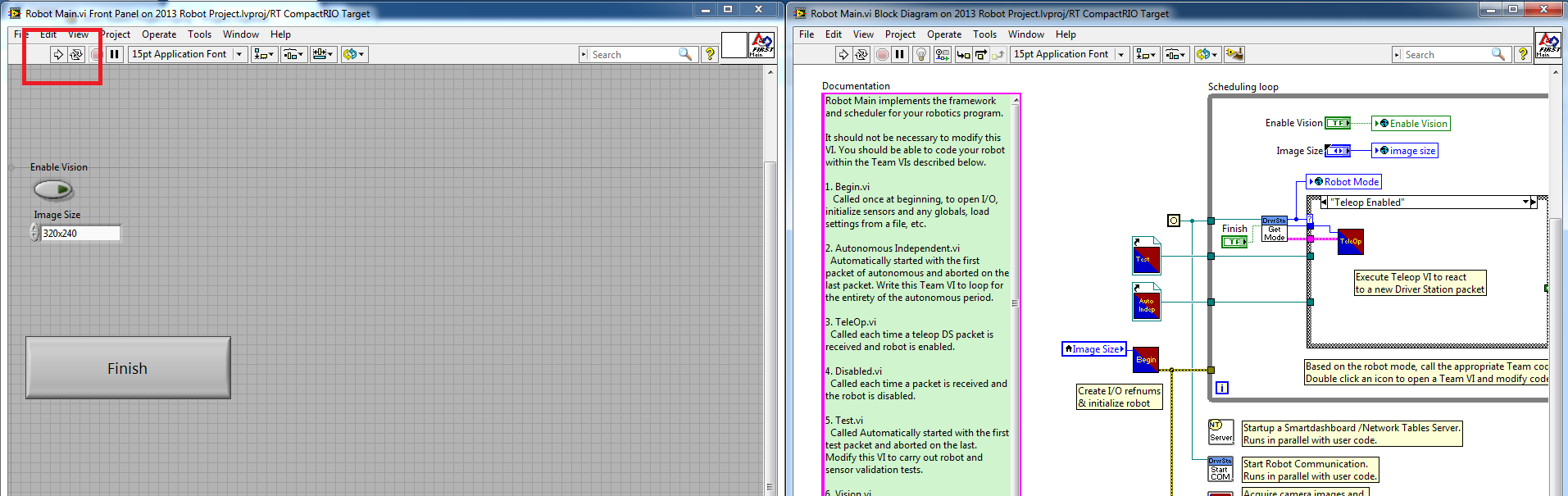Click Abort Execution in Block Diagram toolbar
This screenshot has height=496, width=1568.
(882, 54)
